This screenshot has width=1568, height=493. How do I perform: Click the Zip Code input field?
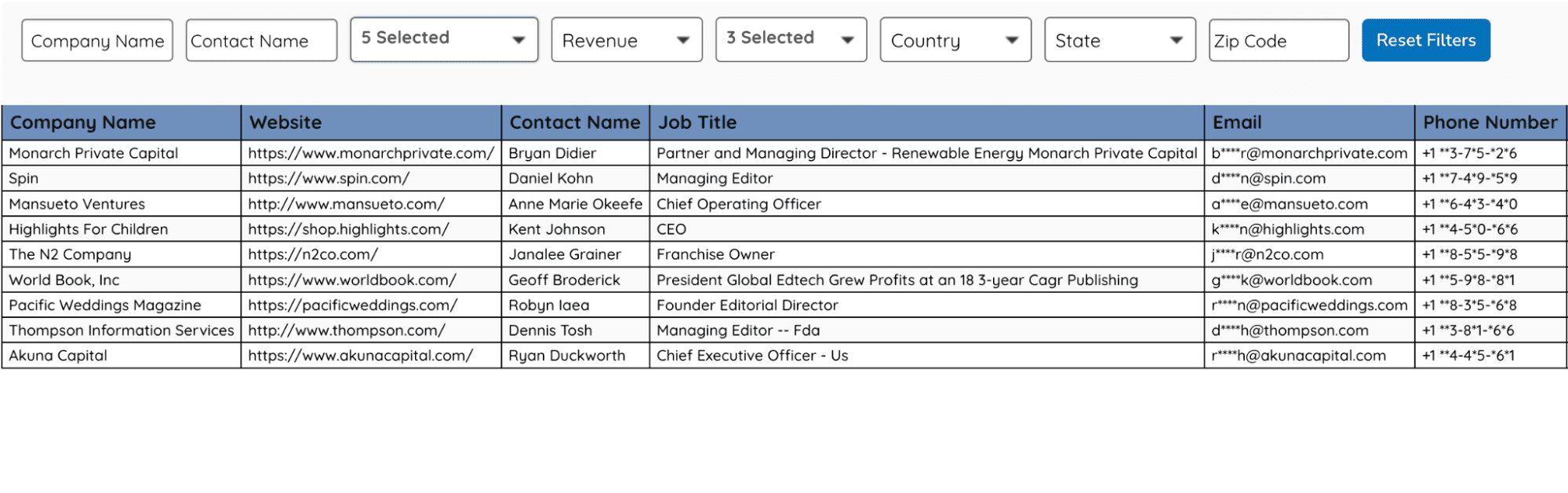pos(1278,41)
